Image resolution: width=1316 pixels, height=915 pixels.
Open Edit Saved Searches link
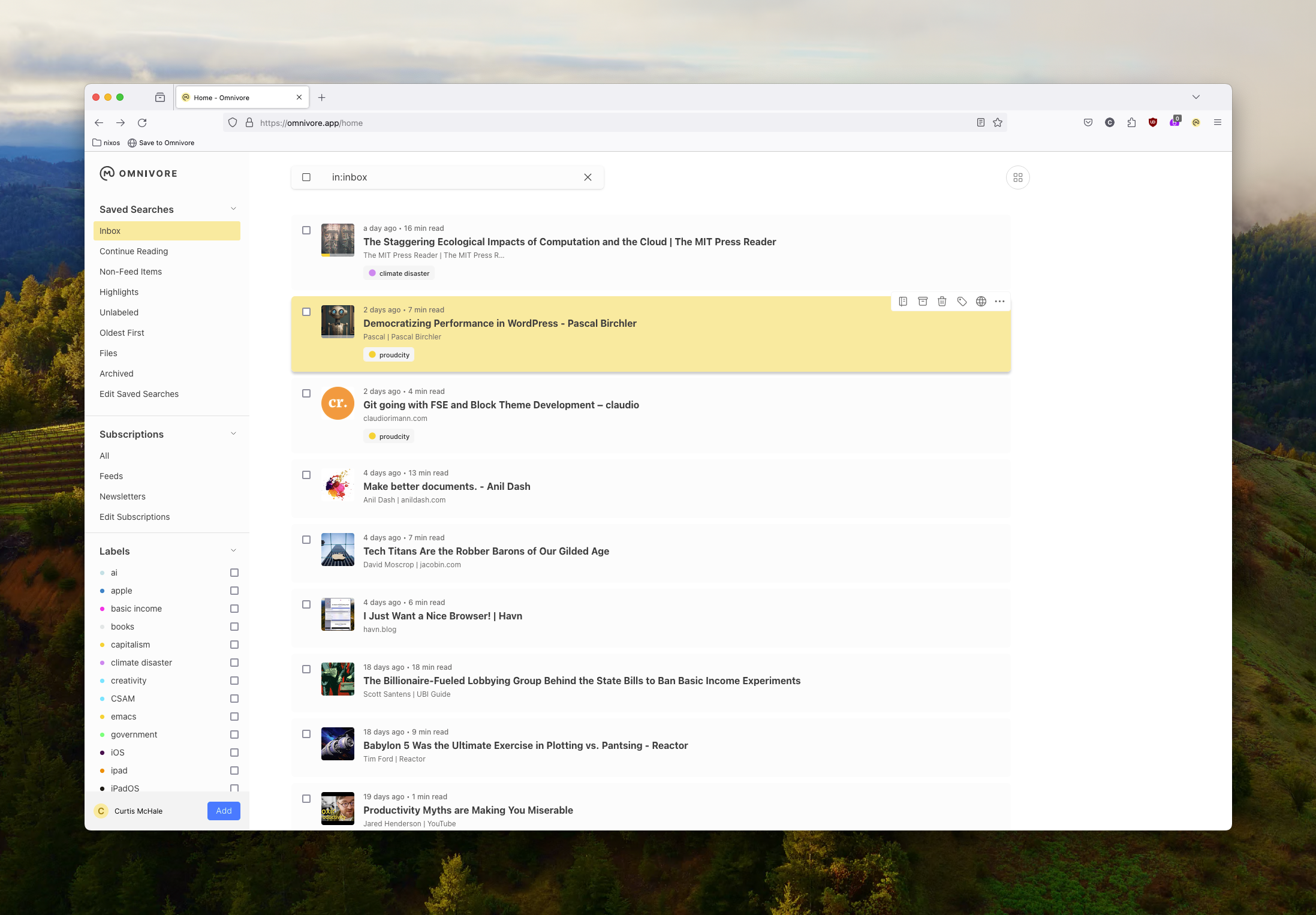139,394
